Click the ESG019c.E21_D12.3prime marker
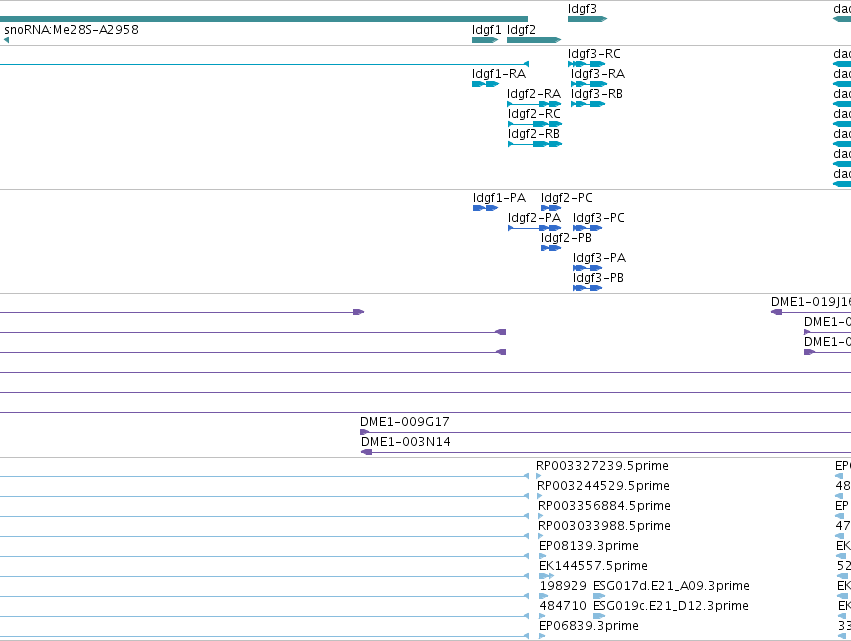Screen dimensions: 851x641 tap(599, 616)
